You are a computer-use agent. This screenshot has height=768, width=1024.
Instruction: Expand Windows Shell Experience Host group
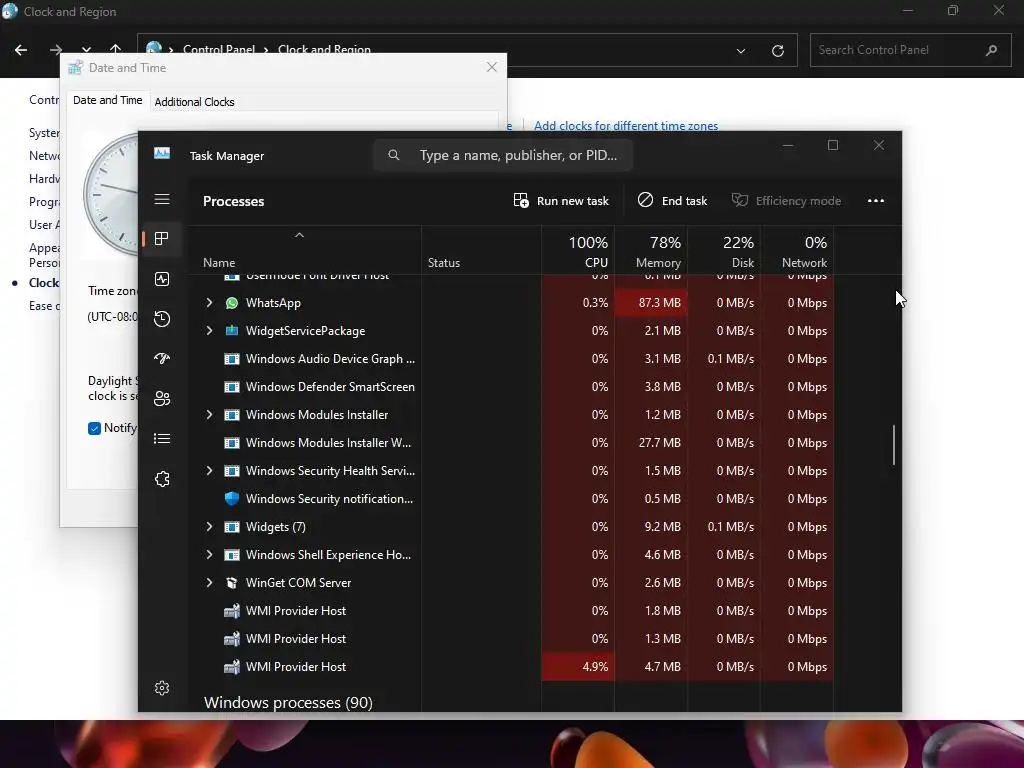[x=209, y=555]
